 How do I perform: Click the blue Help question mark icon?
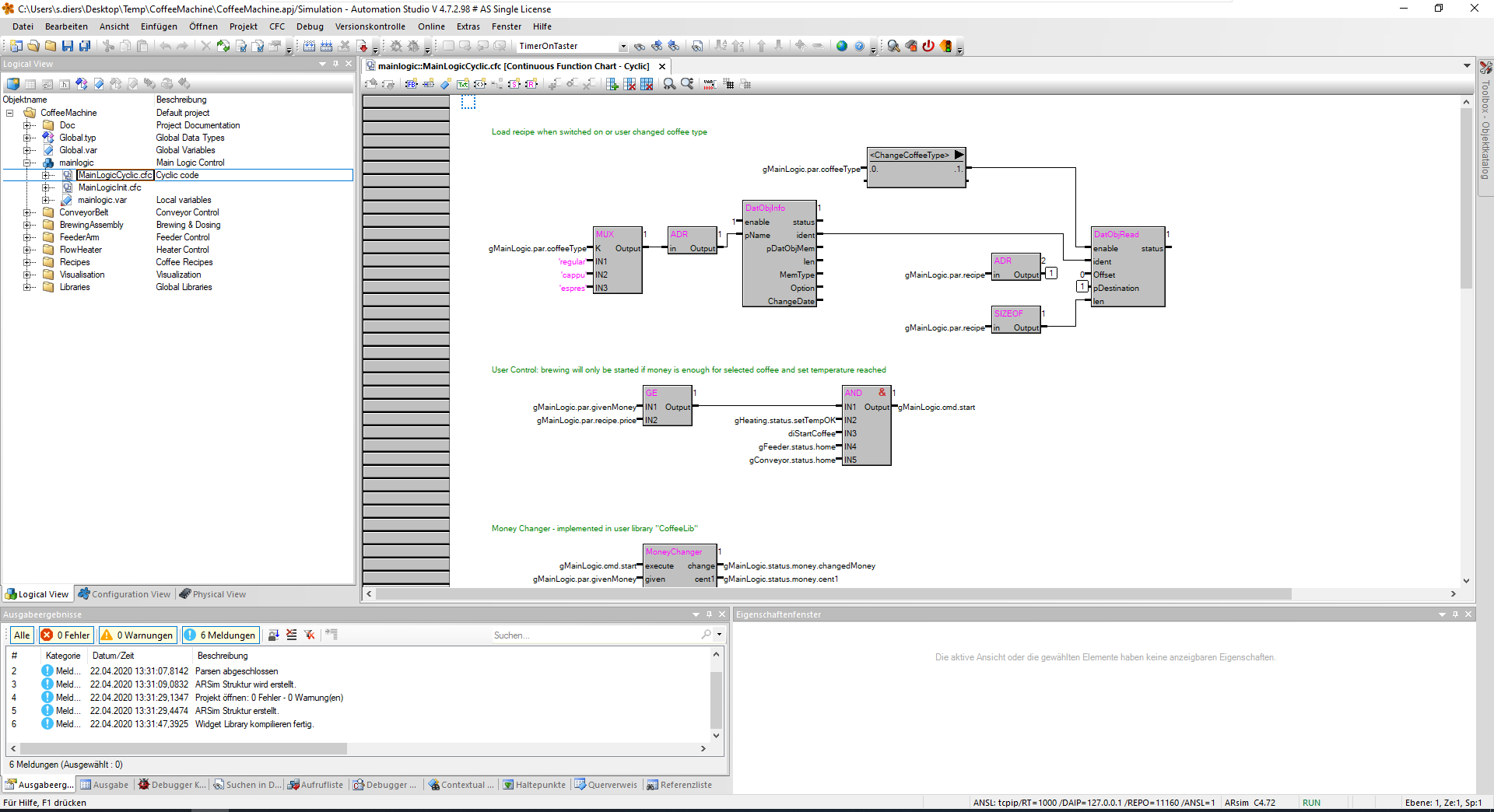859,46
